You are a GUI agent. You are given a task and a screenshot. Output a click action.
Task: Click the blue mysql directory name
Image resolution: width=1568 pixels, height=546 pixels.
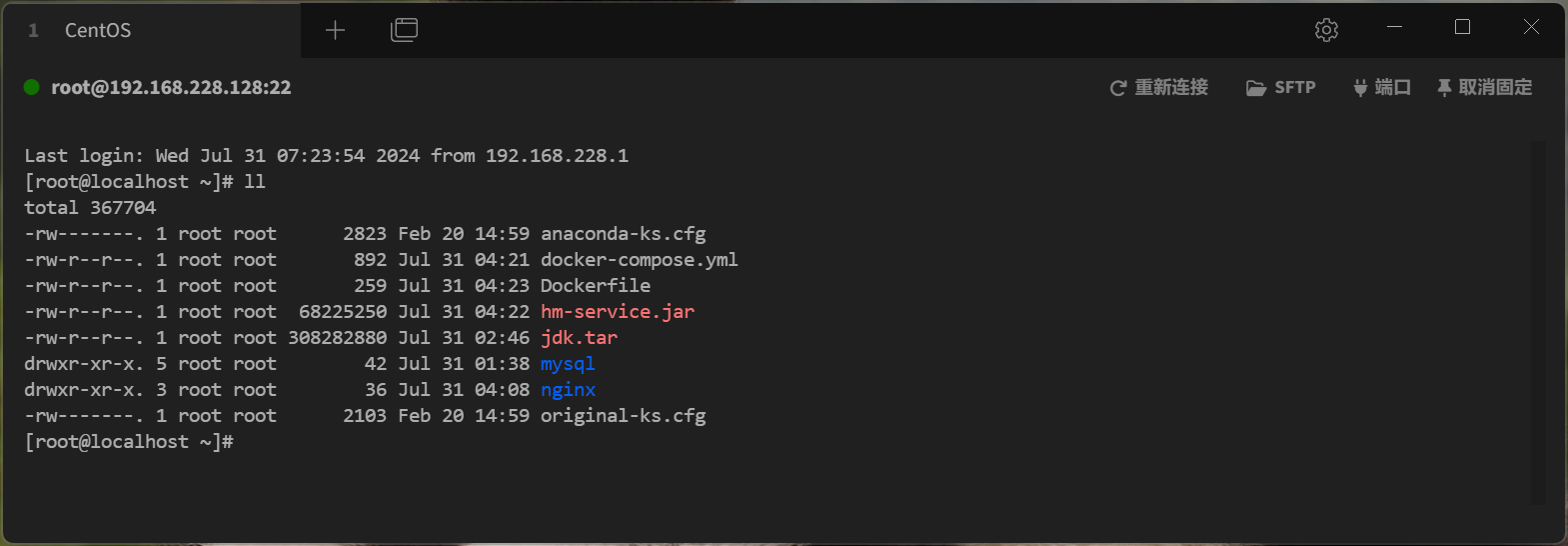coord(568,364)
